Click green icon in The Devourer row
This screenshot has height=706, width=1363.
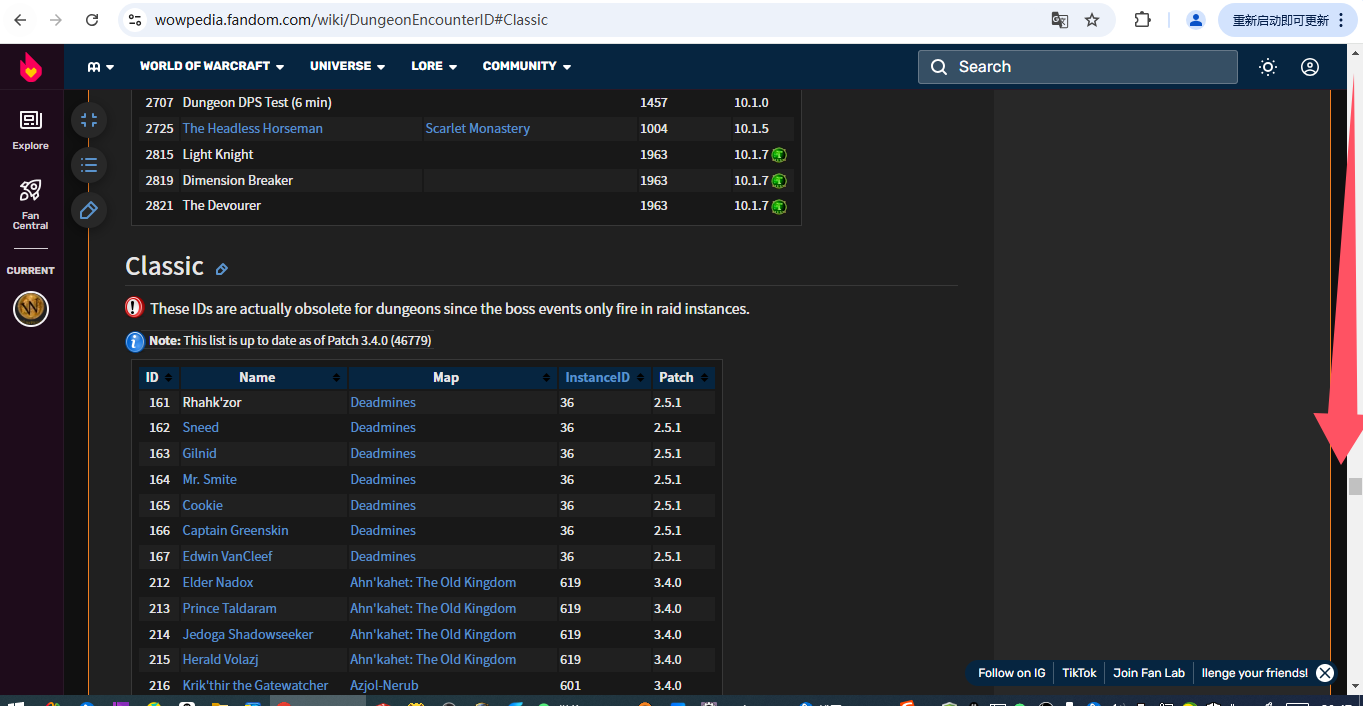(779, 206)
